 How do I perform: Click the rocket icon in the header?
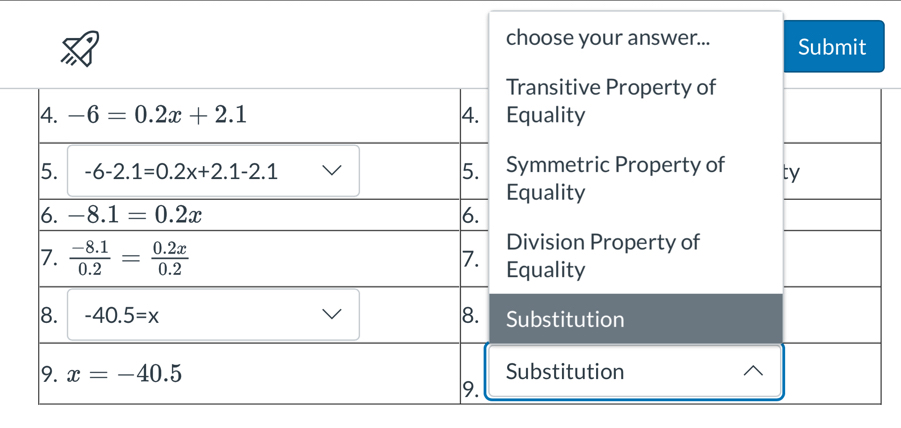pos(80,48)
